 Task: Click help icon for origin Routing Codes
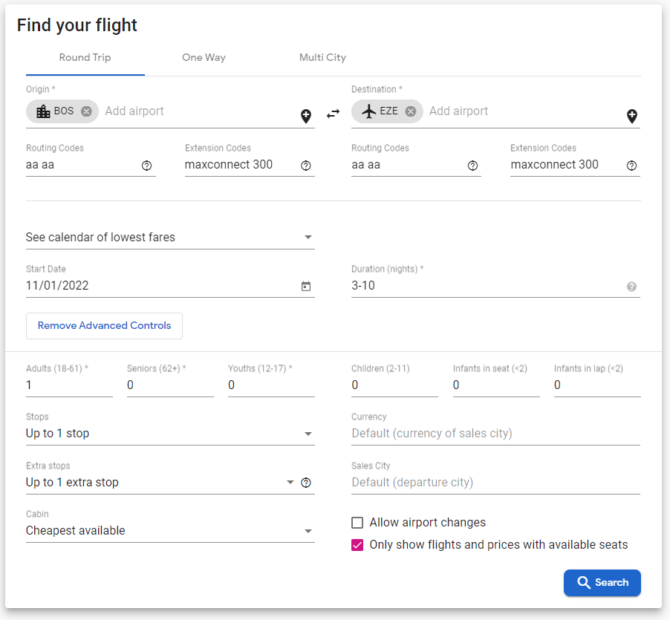click(x=147, y=166)
